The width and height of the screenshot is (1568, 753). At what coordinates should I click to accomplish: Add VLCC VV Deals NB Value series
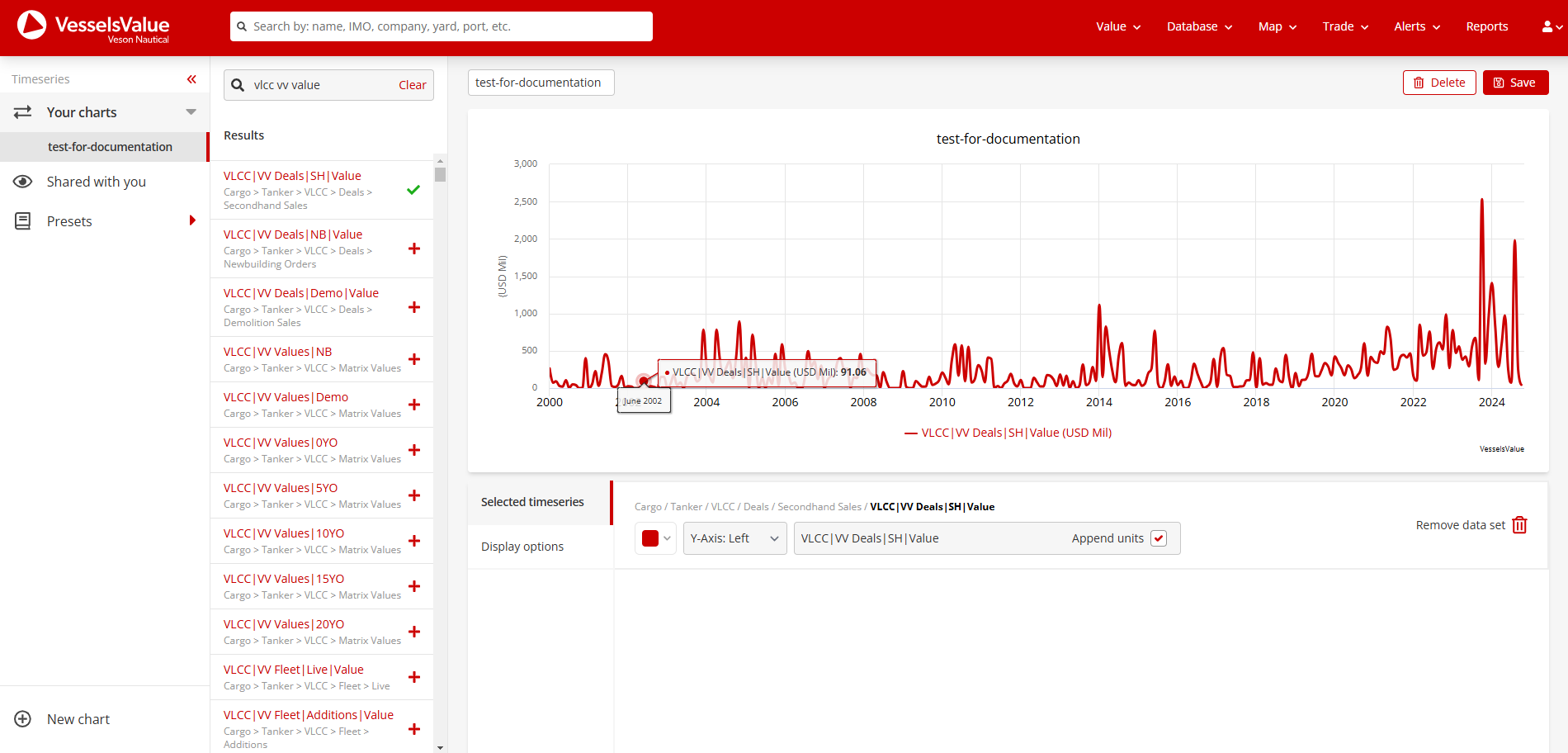click(x=414, y=249)
